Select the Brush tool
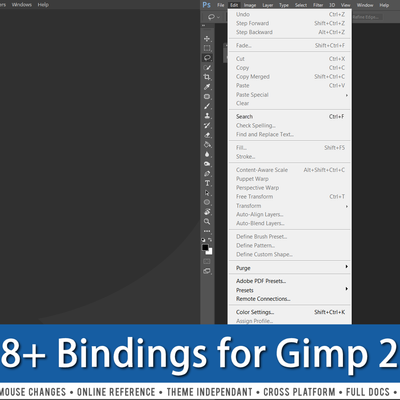Viewport: 400px width, 400px height. click(207, 106)
